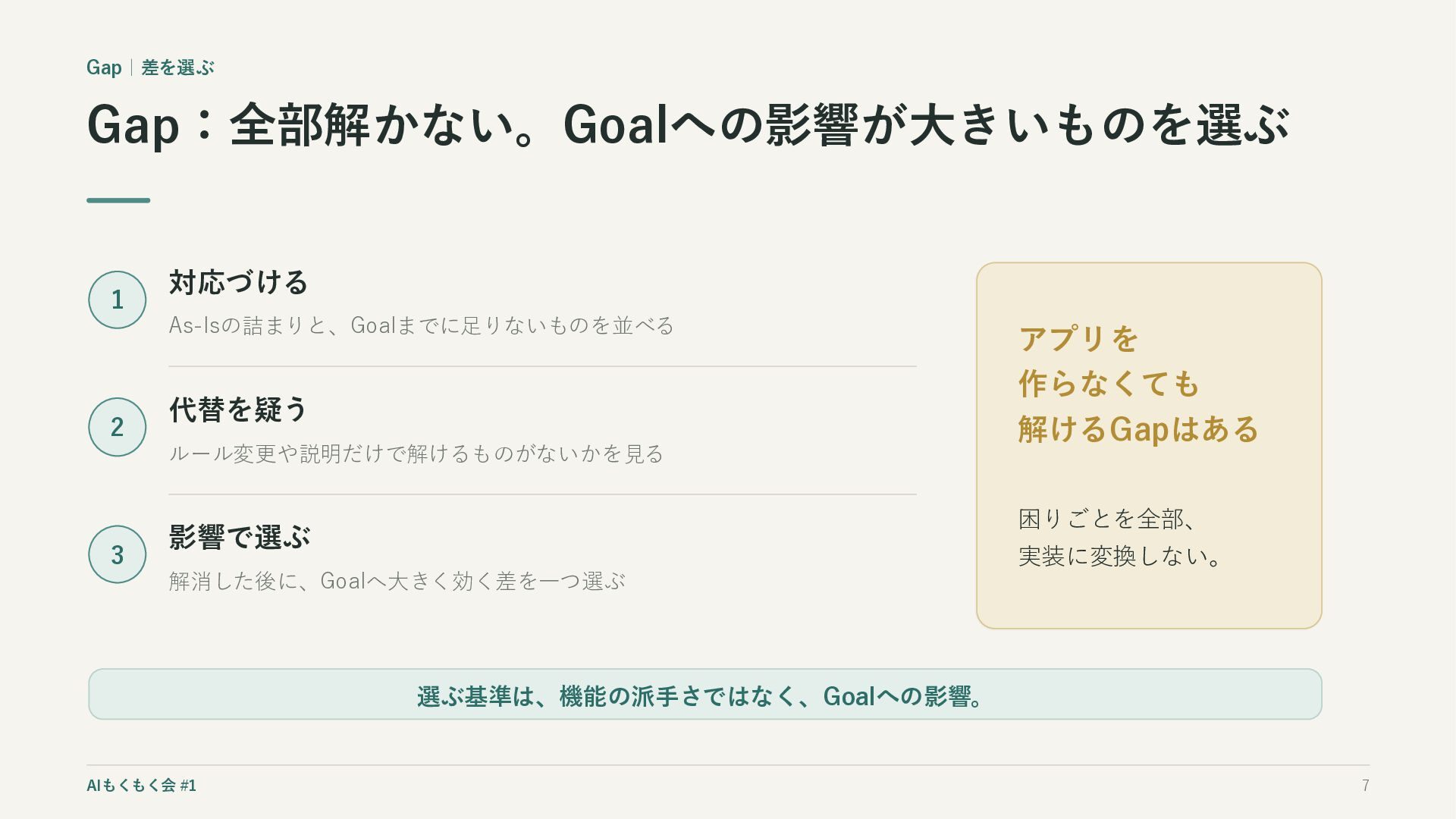
Task: Click the divider line below item 2
Action: click(542, 494)
